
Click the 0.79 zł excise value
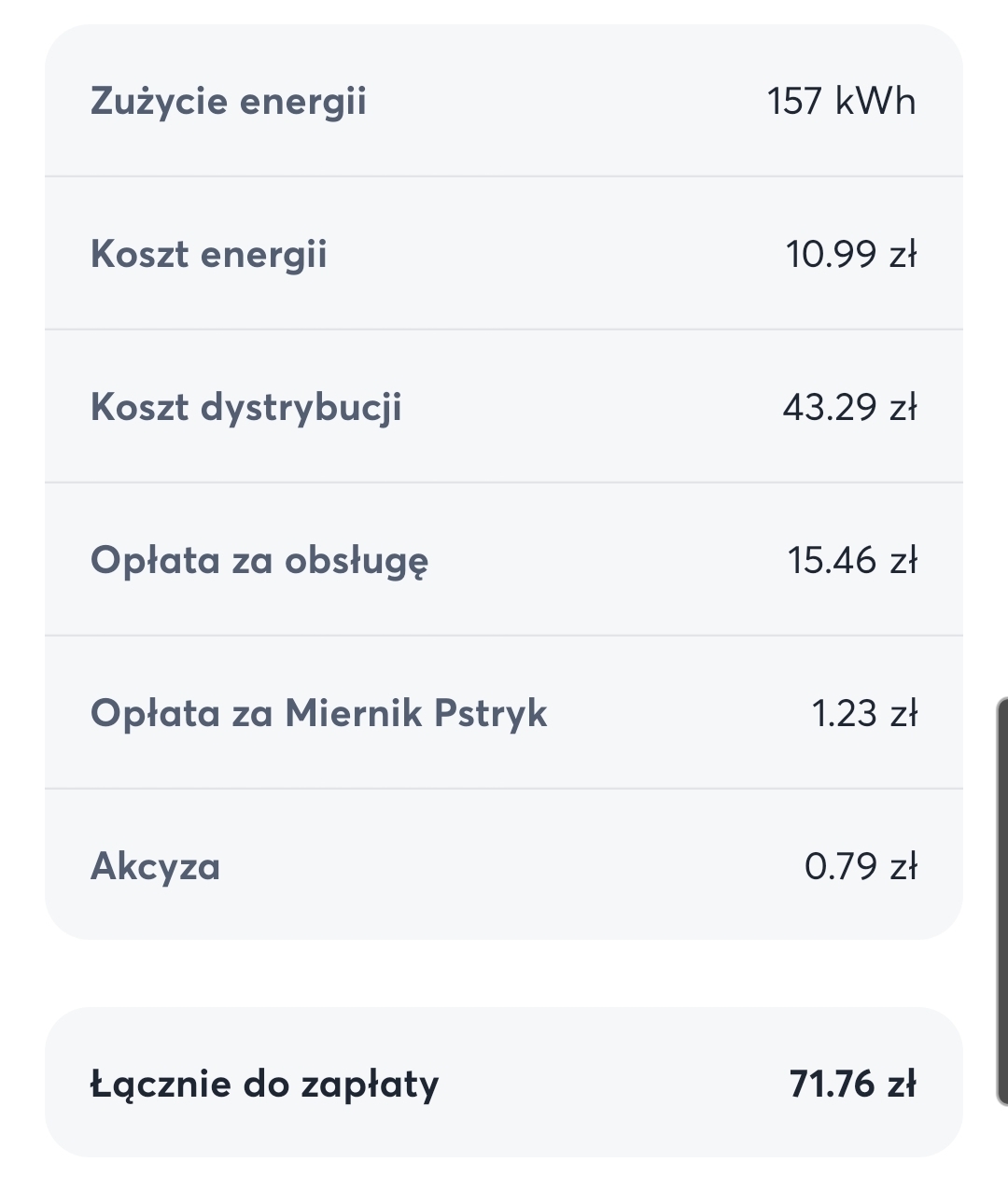[x=861, y=866]
